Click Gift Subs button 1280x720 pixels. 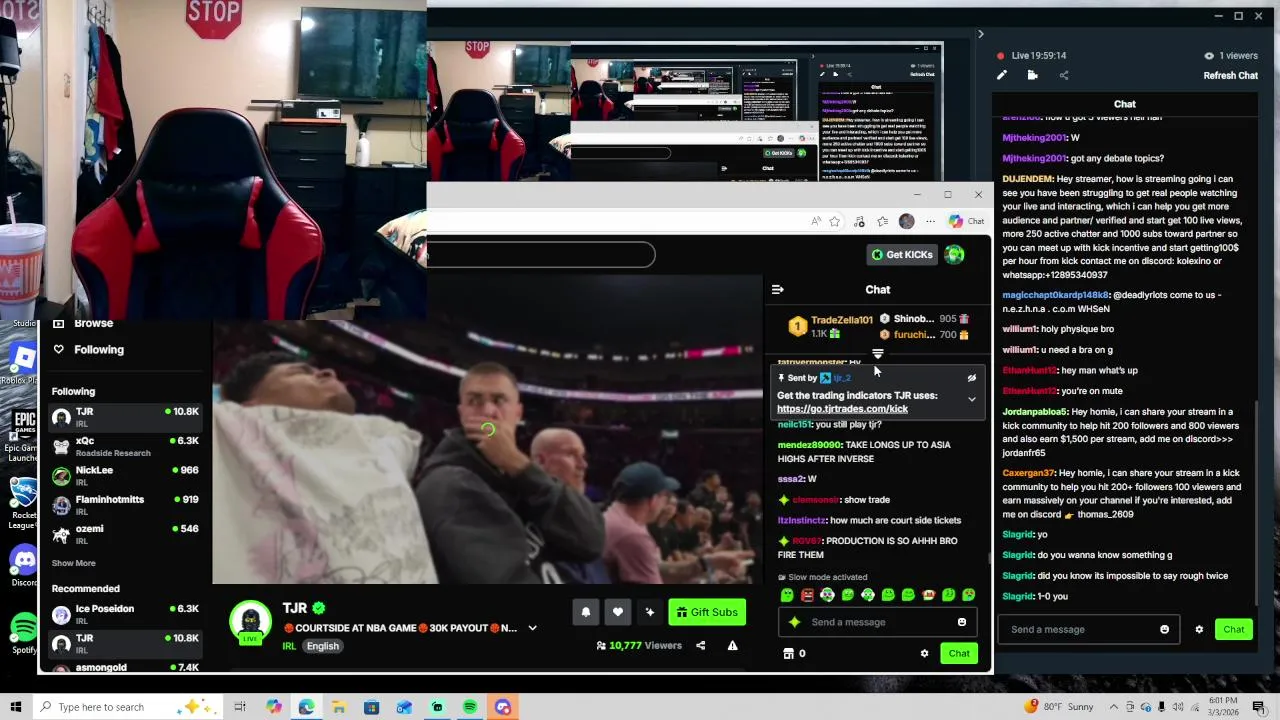pos(707,612)
